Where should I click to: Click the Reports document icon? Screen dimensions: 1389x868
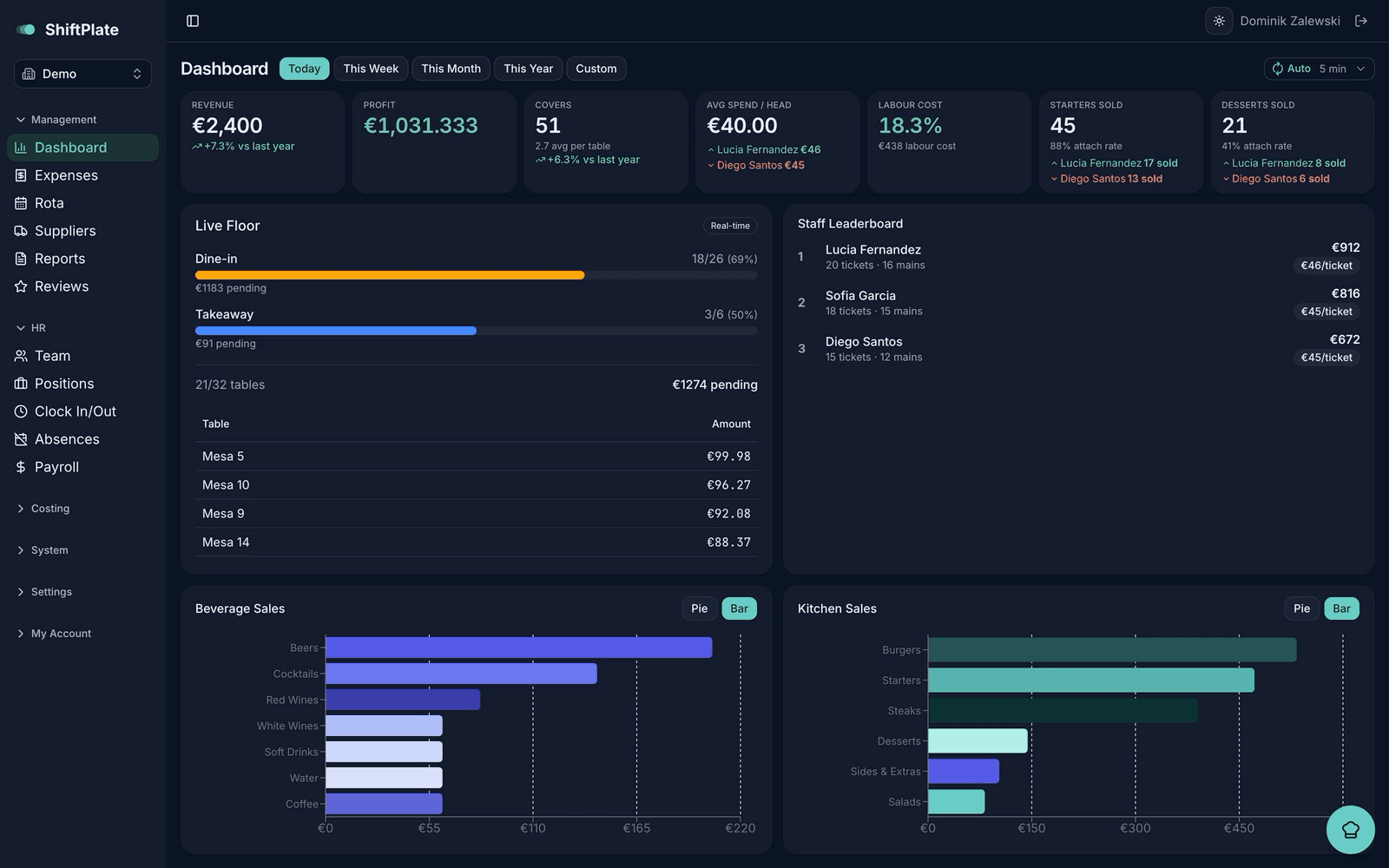[x=21, y=259]
